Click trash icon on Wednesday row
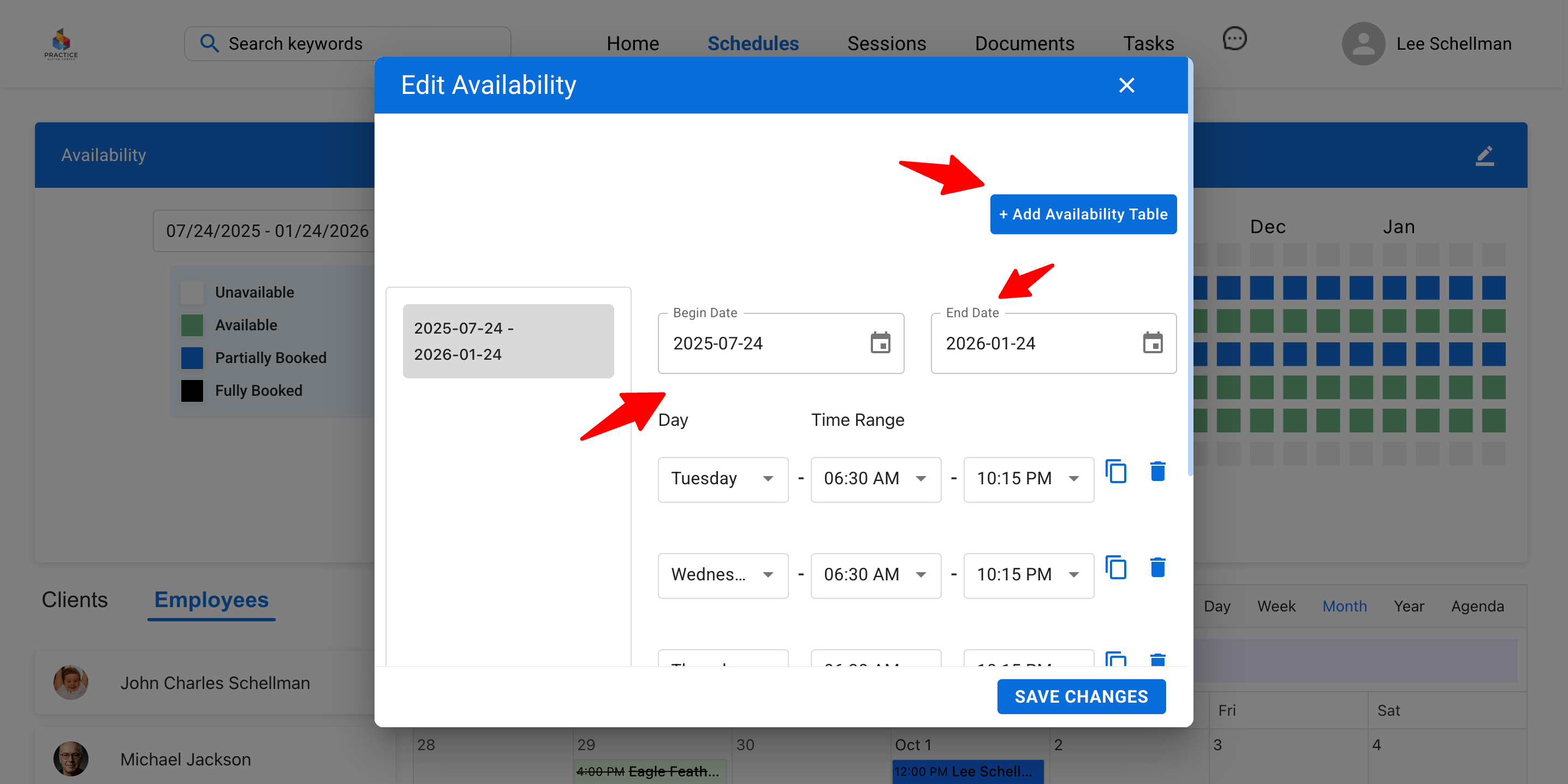This screenshot has height=784, width=1568. coord(1157,568)
